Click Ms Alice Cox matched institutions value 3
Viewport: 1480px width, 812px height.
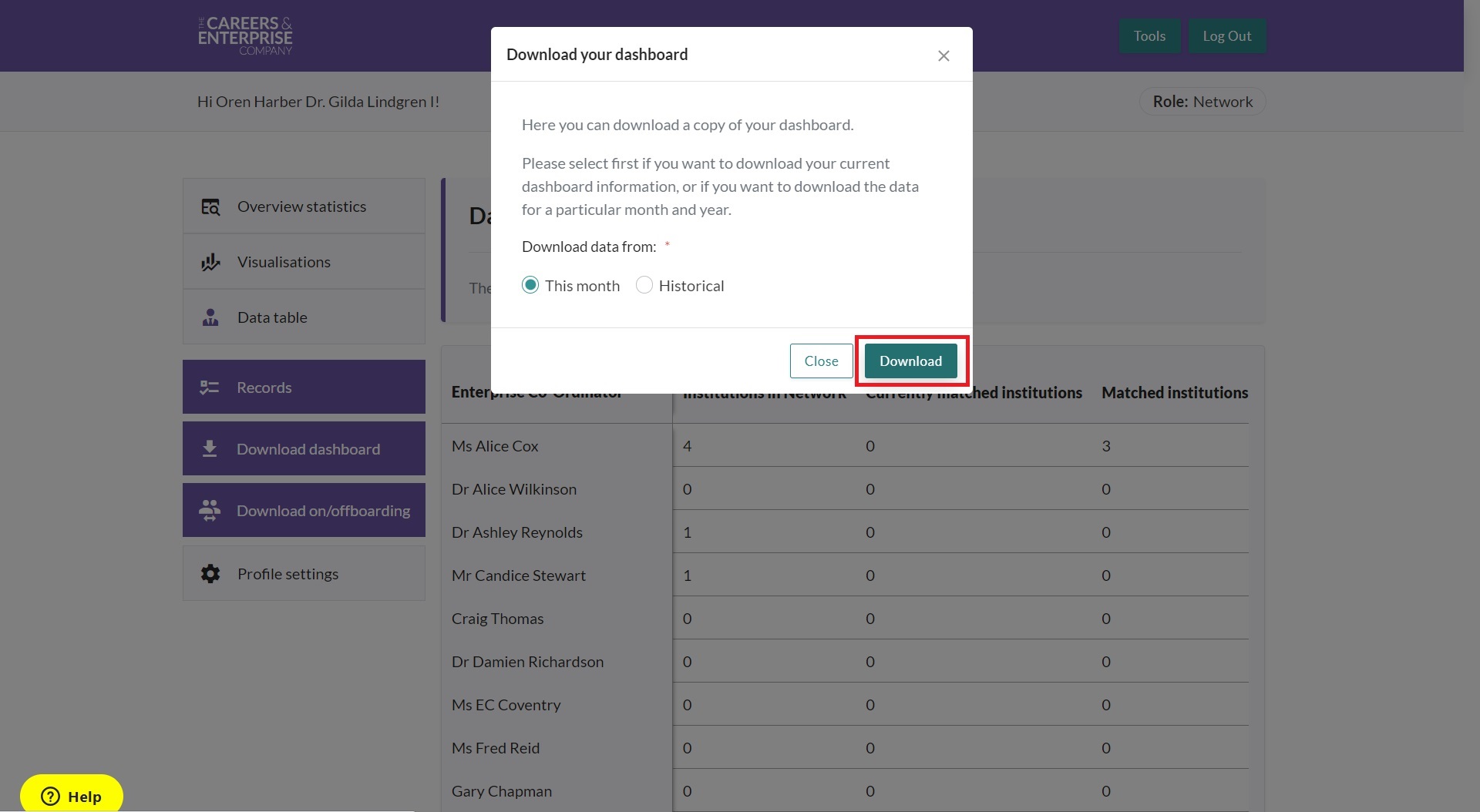pos(1106,446)
